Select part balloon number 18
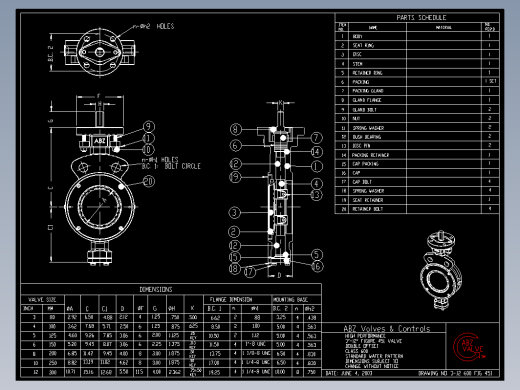The width and height of the screenshot is (520, 390). point(234,268)
